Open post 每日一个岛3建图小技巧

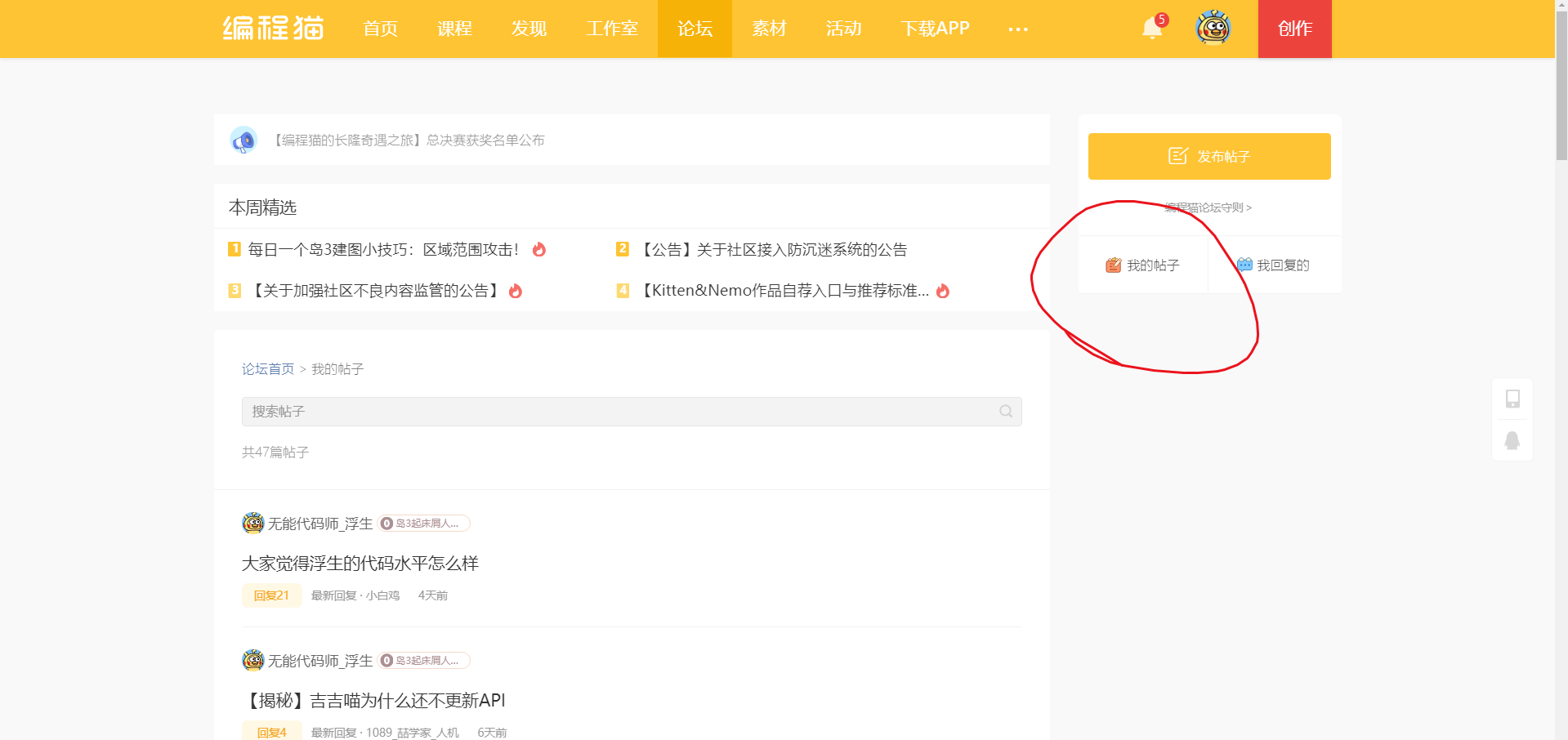click(383, 249)
